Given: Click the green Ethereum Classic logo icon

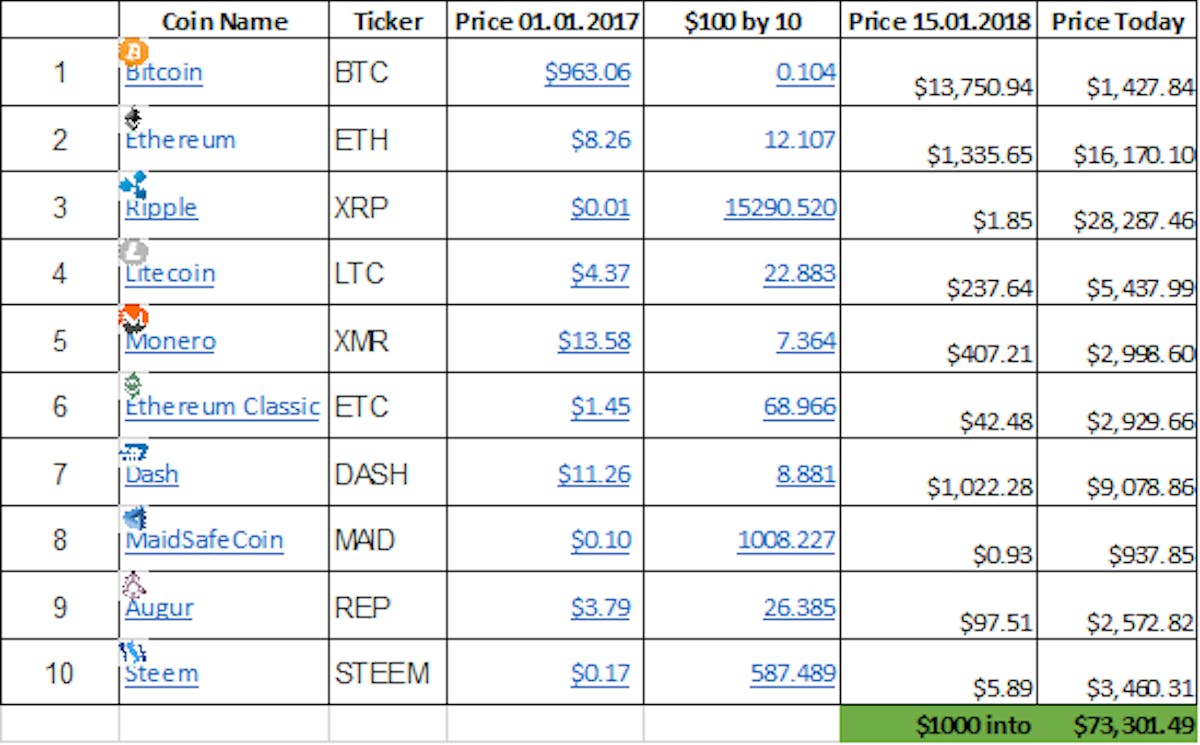Looking at the screenshot, I should point(132,385).
